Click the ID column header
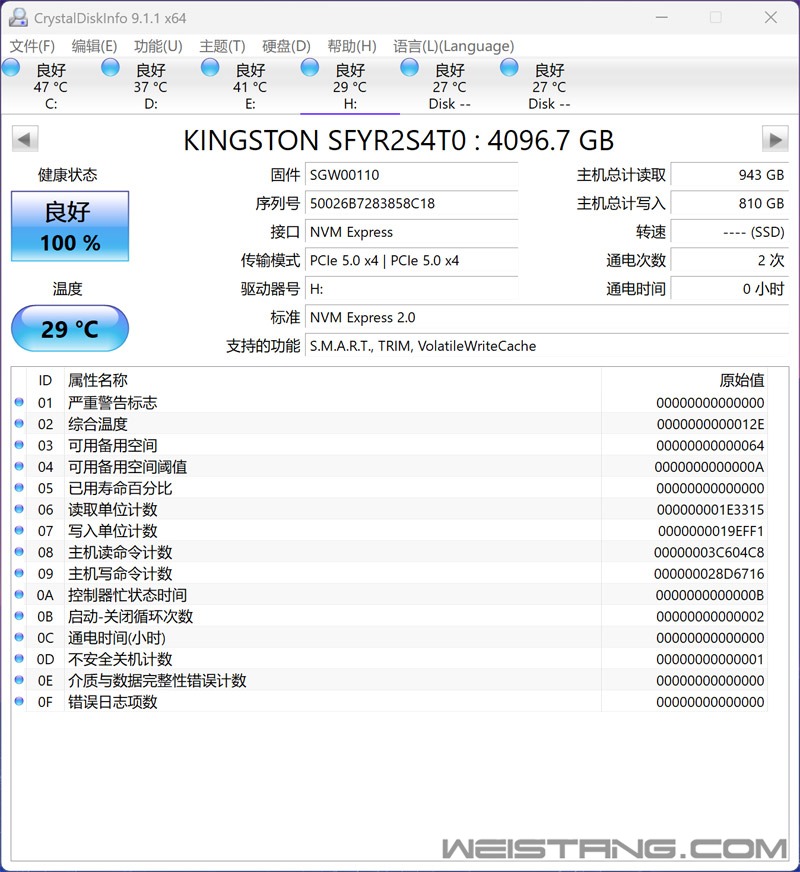The height and width of the screenshot is (872, 800). click(x=45, y=380)
